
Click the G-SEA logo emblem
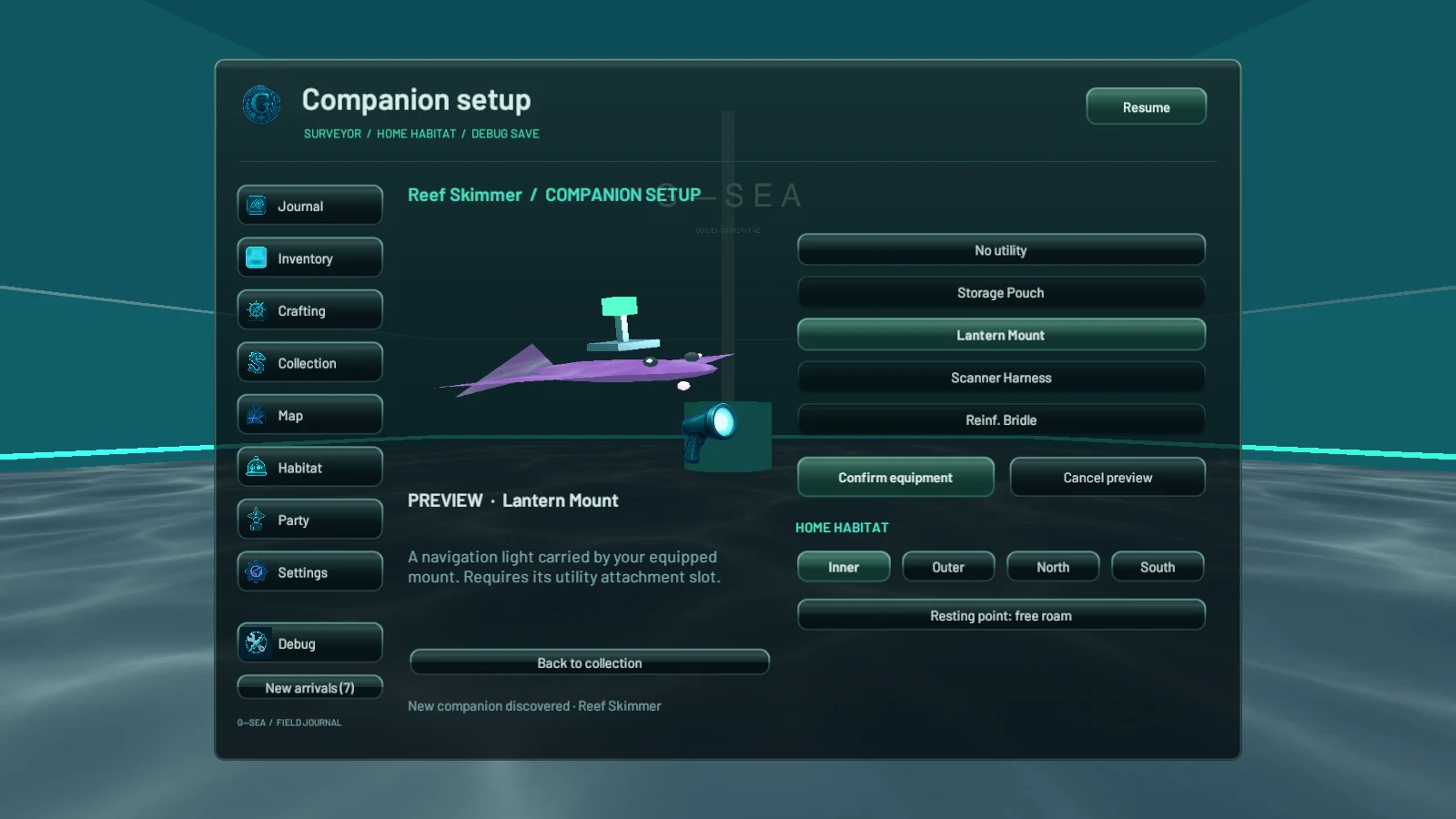click(x=261, y=105)
